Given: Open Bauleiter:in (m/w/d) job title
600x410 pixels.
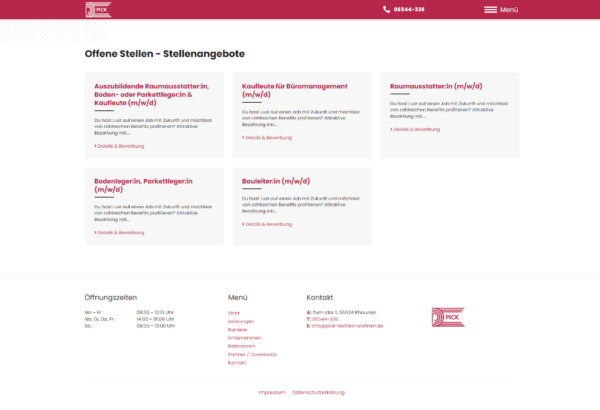Looking at the screenshot, I should 276,181.
